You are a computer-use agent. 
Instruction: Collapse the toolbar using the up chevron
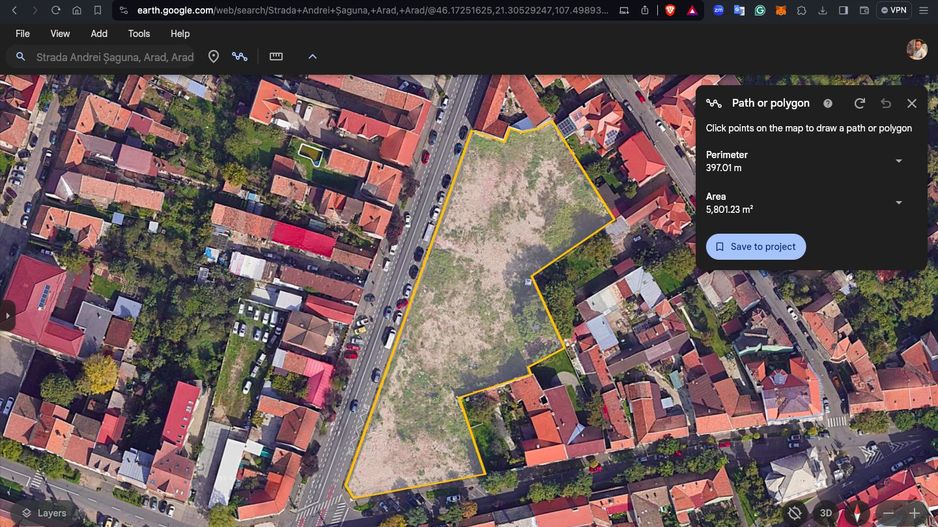tap(312, 57)
